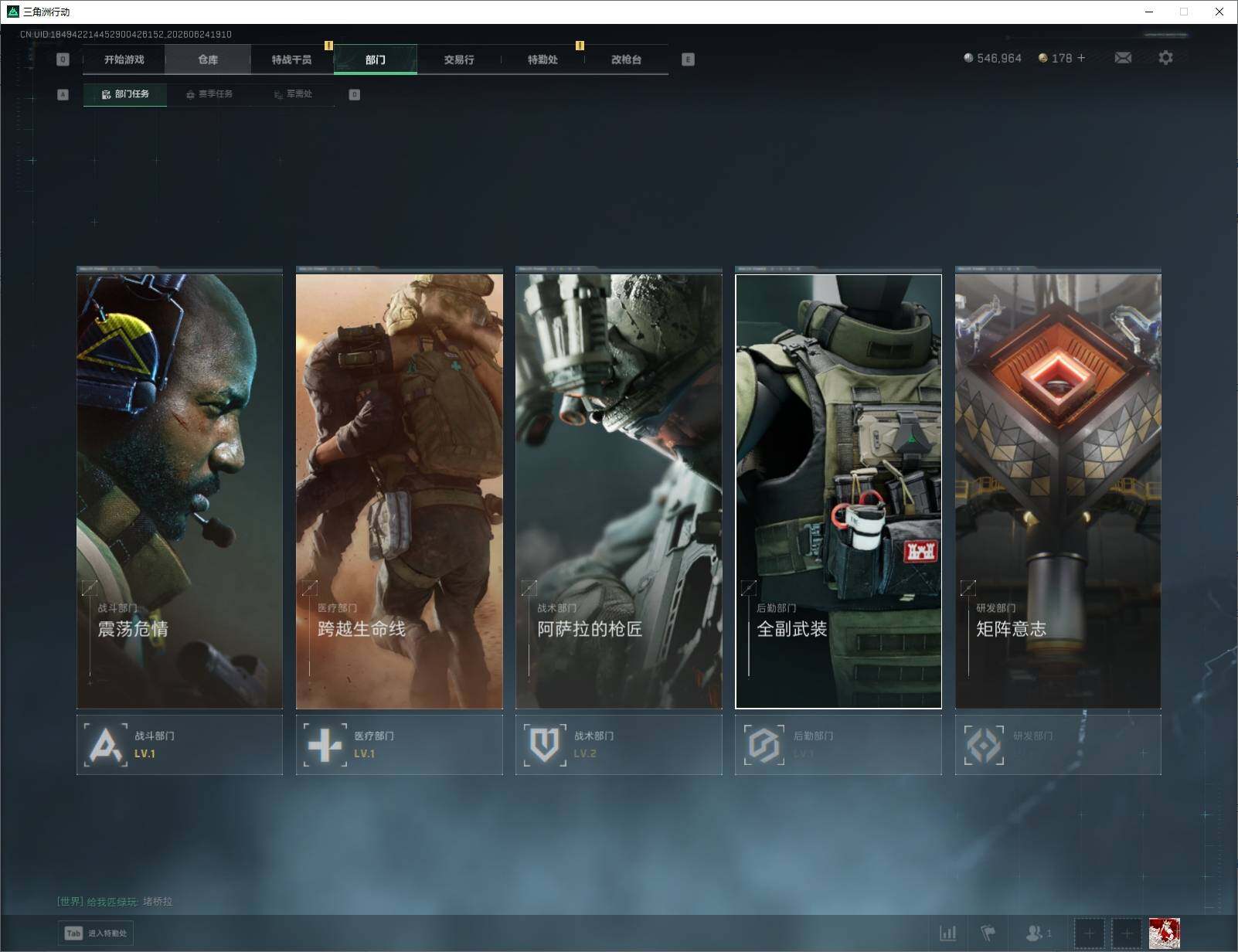Click the red player avatar
Viewport: 1238px width, 952px height.
(1165, 933)
